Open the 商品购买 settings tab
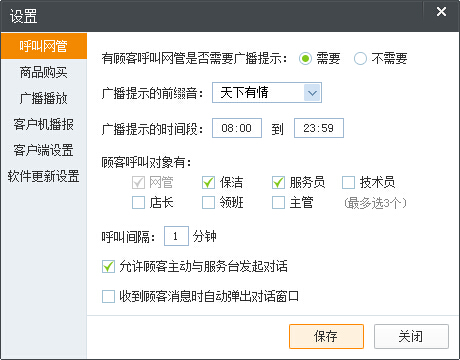The height and width of the screenshot is (360, 460). [x=44, y=72]
